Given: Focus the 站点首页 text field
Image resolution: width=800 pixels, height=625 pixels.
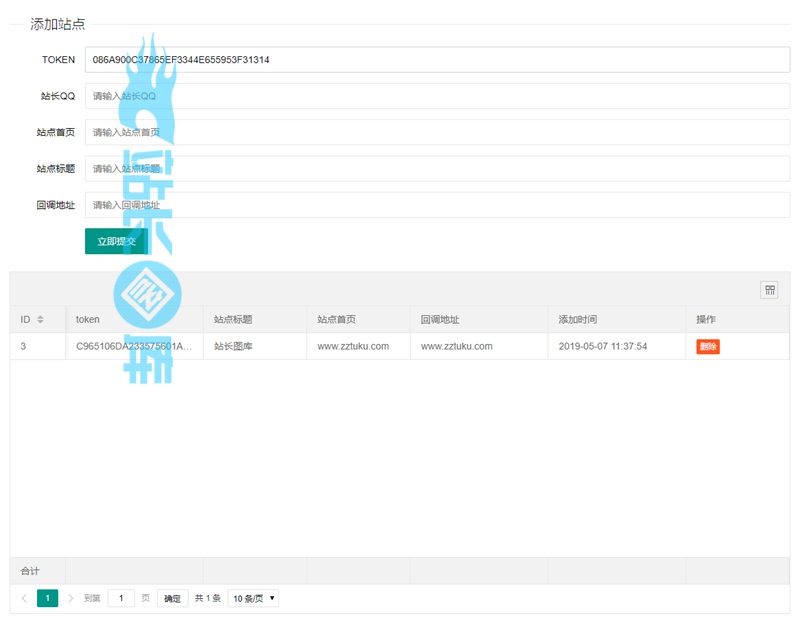Looking at the screenshot, I should (x=437, y=132).
